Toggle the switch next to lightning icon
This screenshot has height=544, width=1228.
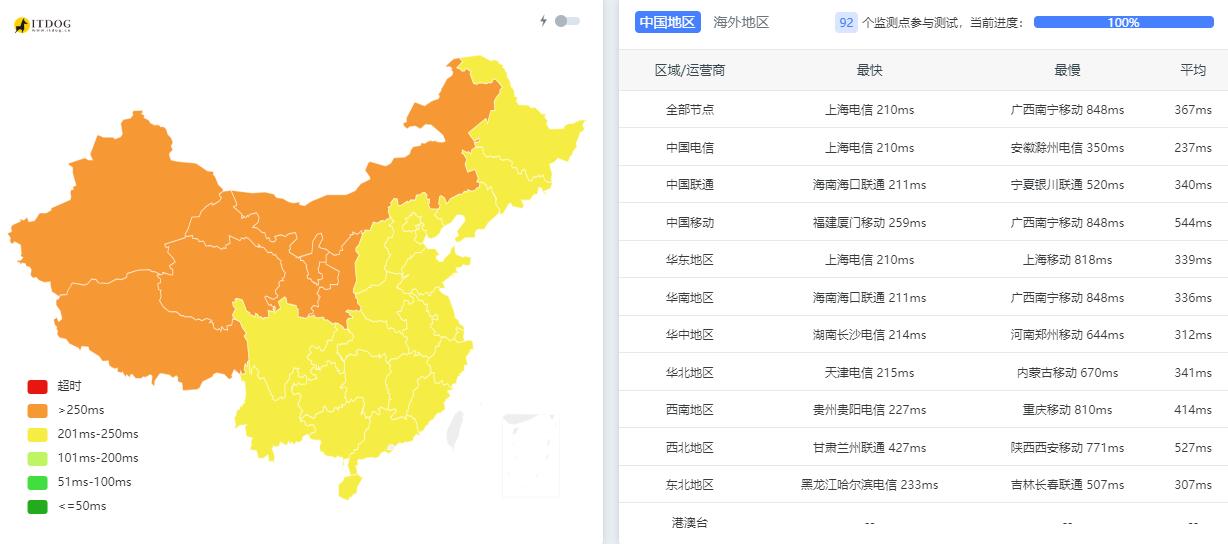click(567, 21)
